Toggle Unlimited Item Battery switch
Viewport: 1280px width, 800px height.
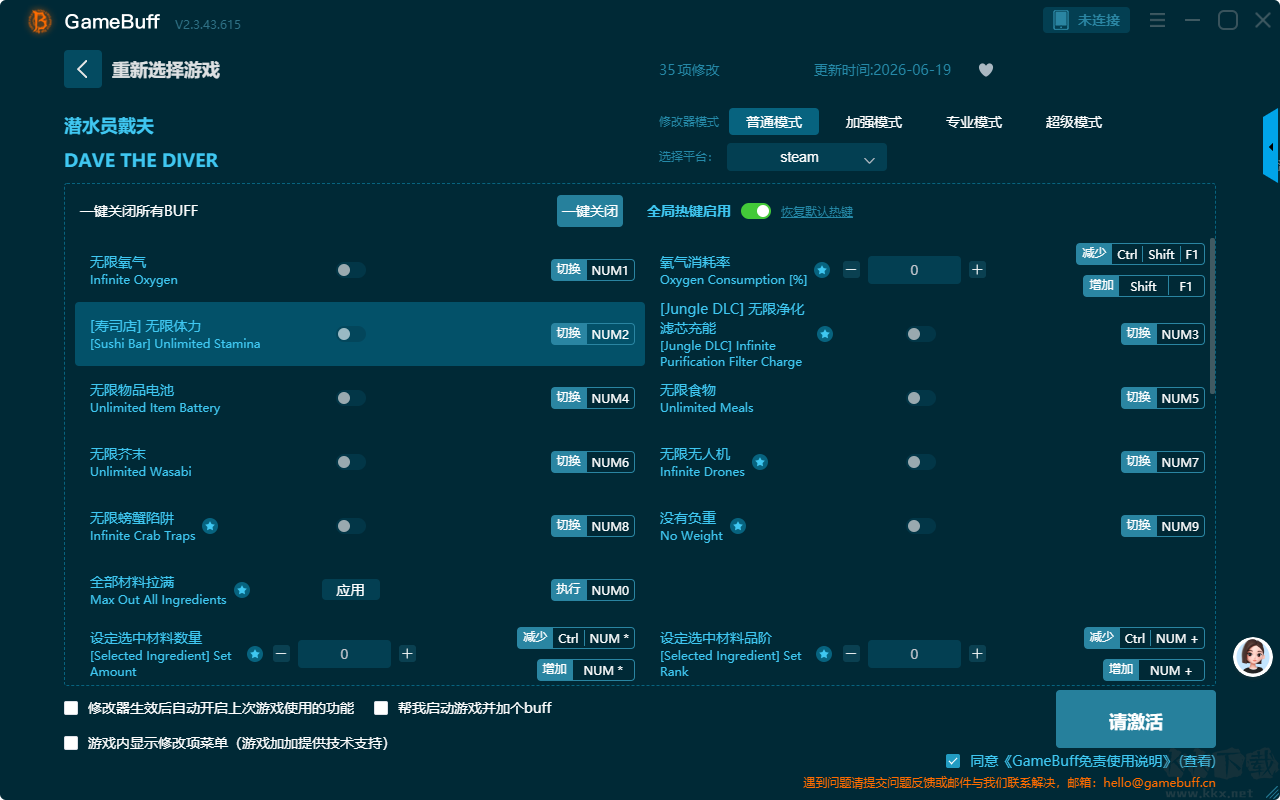351,398
